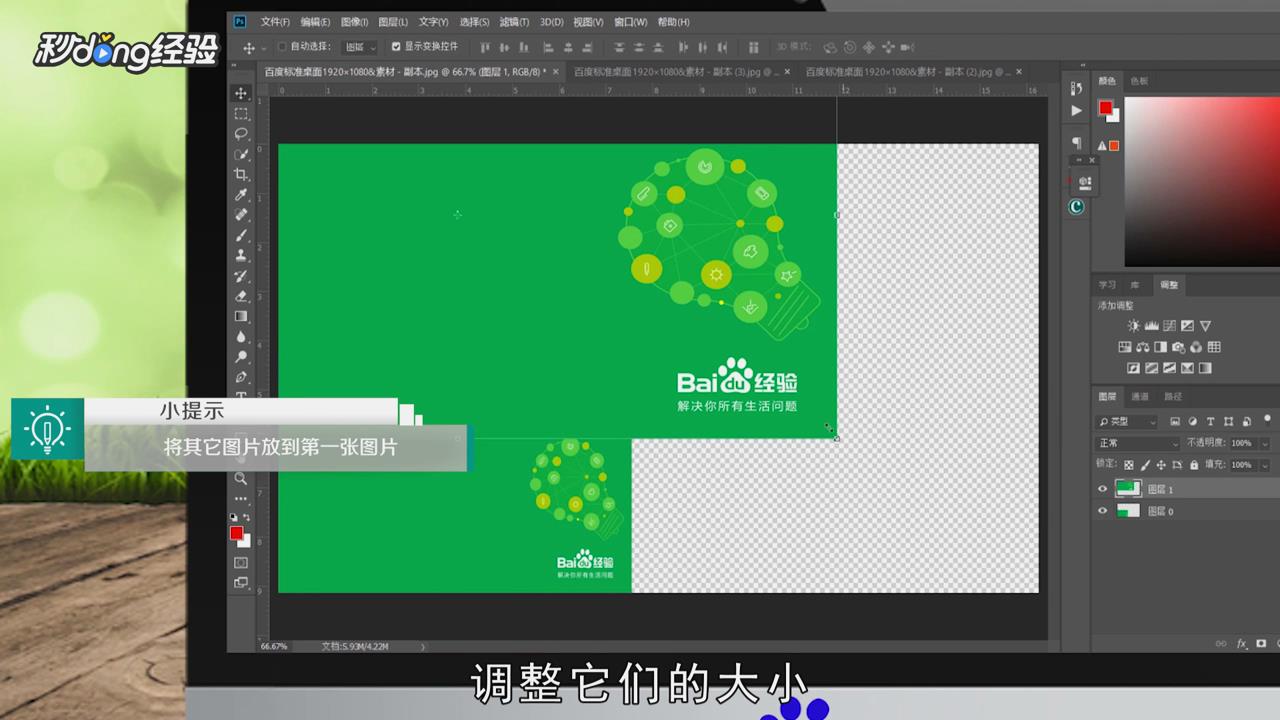The width and height of the screenshot is (1280, 720).
Task: Select the Blur tool
Action: 241,337
